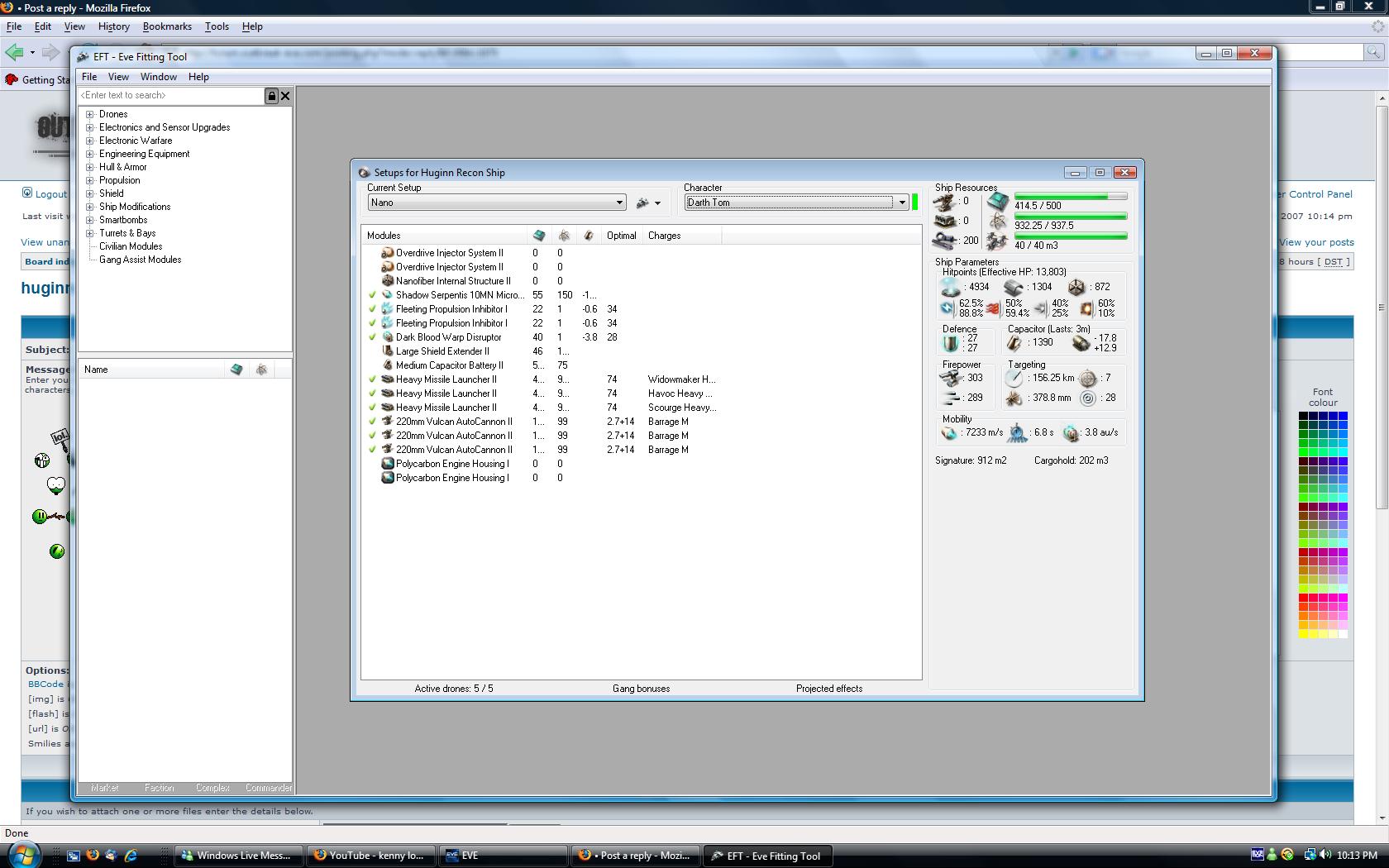Screen dimensions: 1389x868
Task: Click the CPU usage progress bar
Action: (x=1071, y=197)
